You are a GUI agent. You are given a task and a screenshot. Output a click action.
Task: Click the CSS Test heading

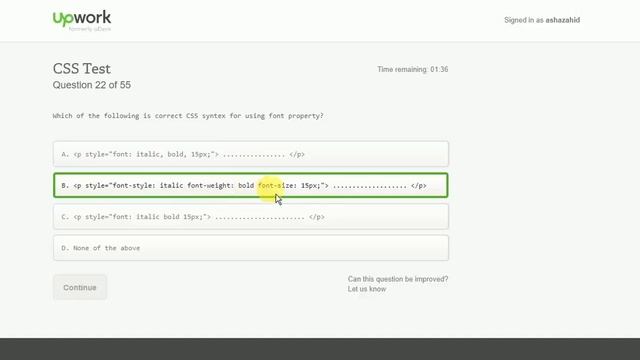82,69
